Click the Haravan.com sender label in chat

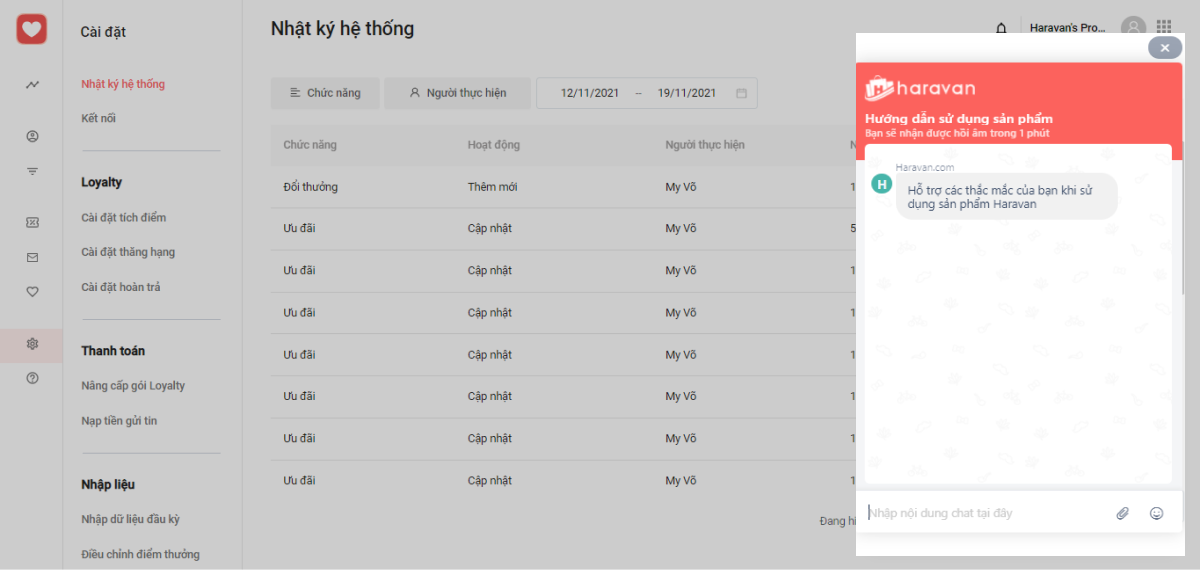(925, 167)
